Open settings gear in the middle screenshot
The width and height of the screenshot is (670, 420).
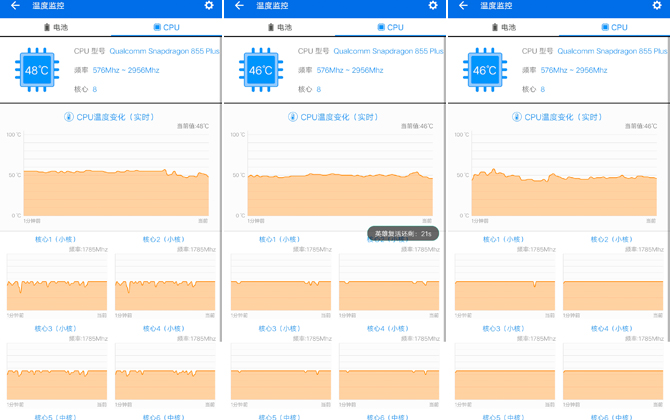(x=433, y=5)
